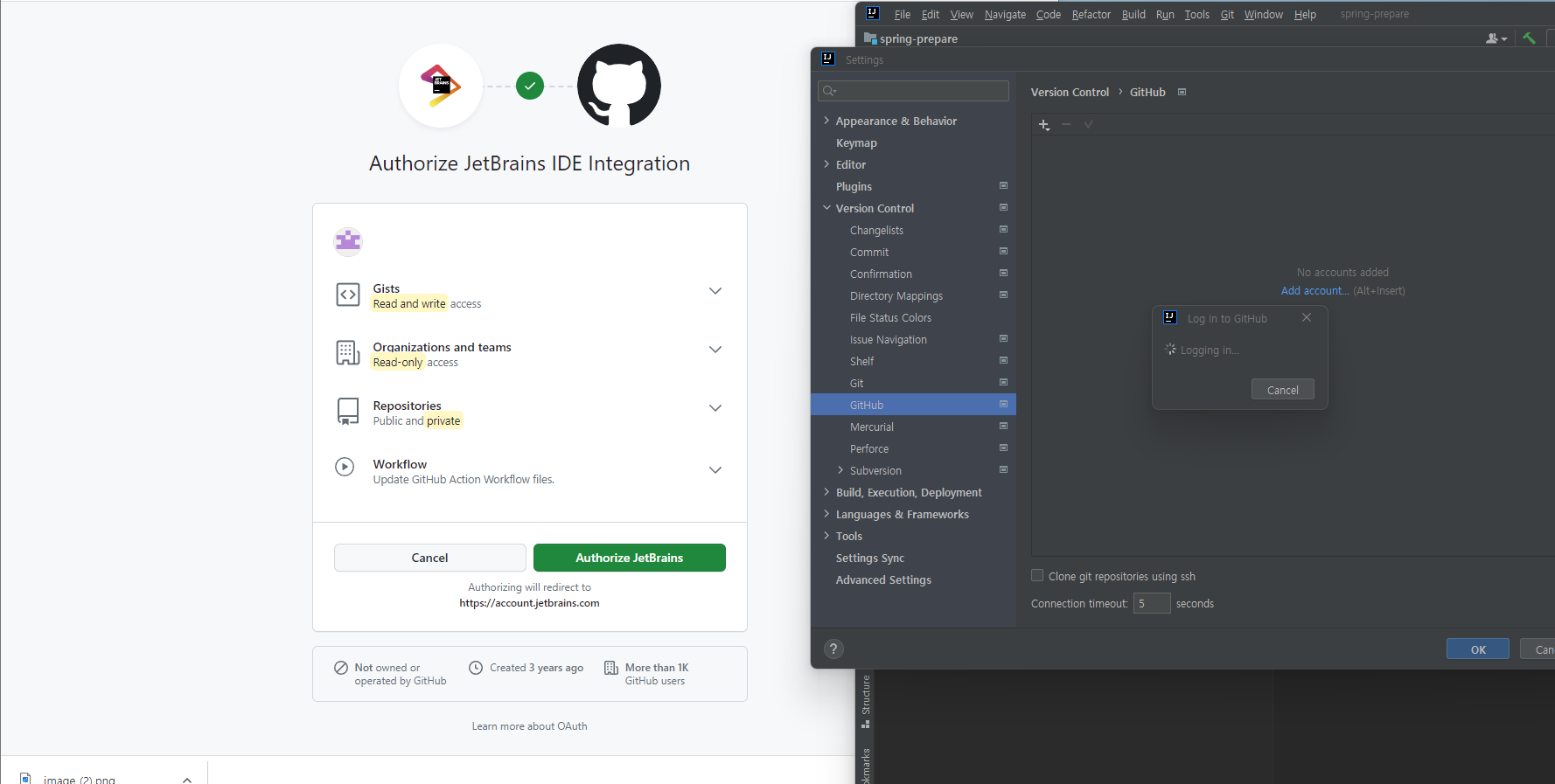Collapse the Version Control node
Viewport: 1555px width, 784px height.
(x=826, y=208)
